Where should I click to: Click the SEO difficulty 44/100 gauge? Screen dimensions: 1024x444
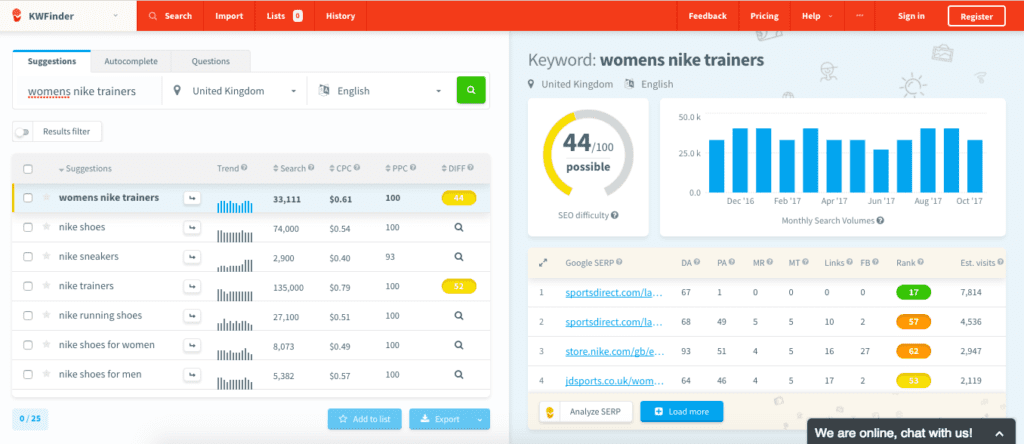point(588,154)
